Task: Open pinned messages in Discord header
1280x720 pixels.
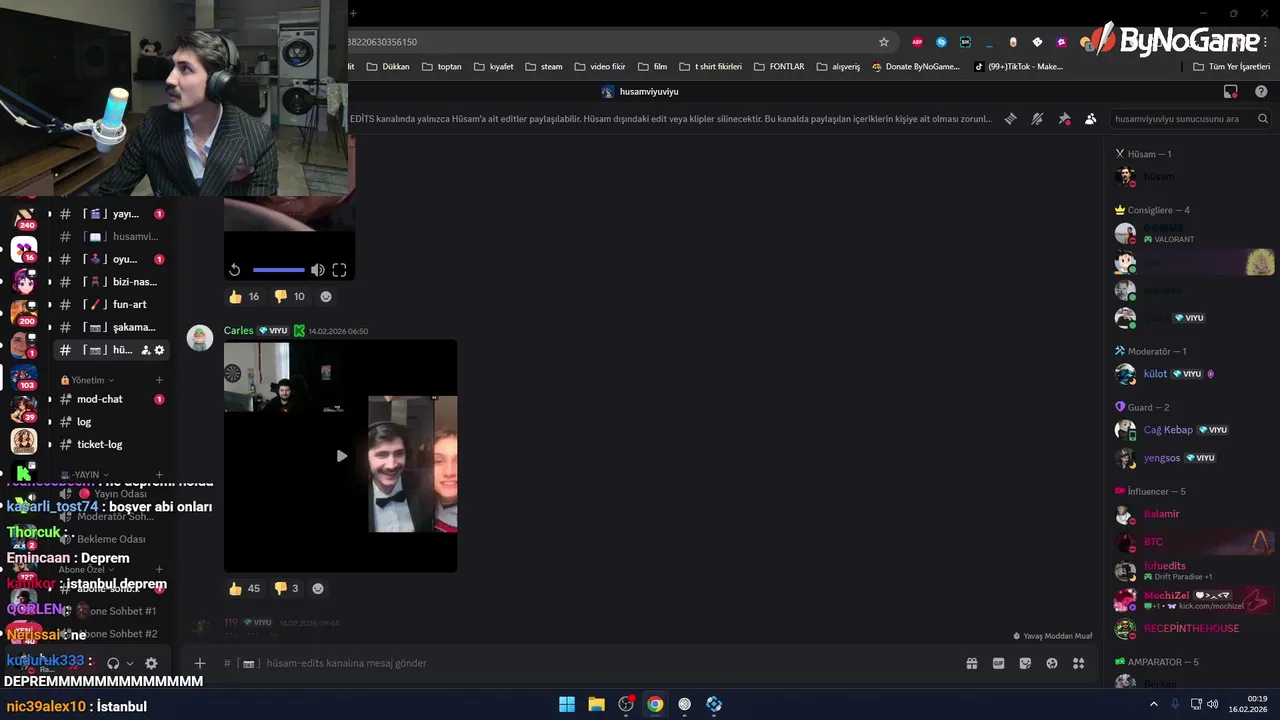Action: tap(1064, 118)
